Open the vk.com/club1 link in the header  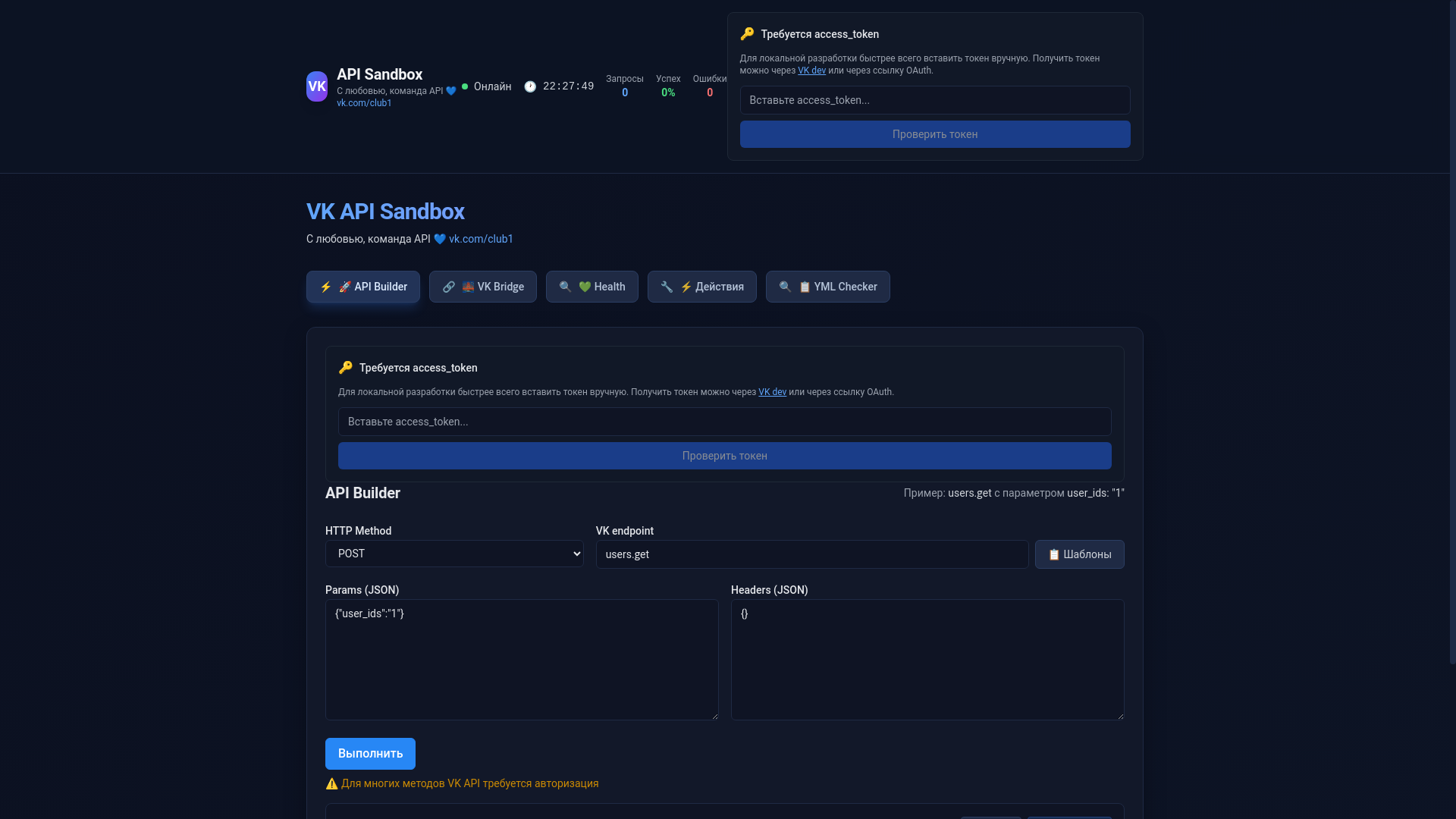pyautogui.click(x=364, y=103)
